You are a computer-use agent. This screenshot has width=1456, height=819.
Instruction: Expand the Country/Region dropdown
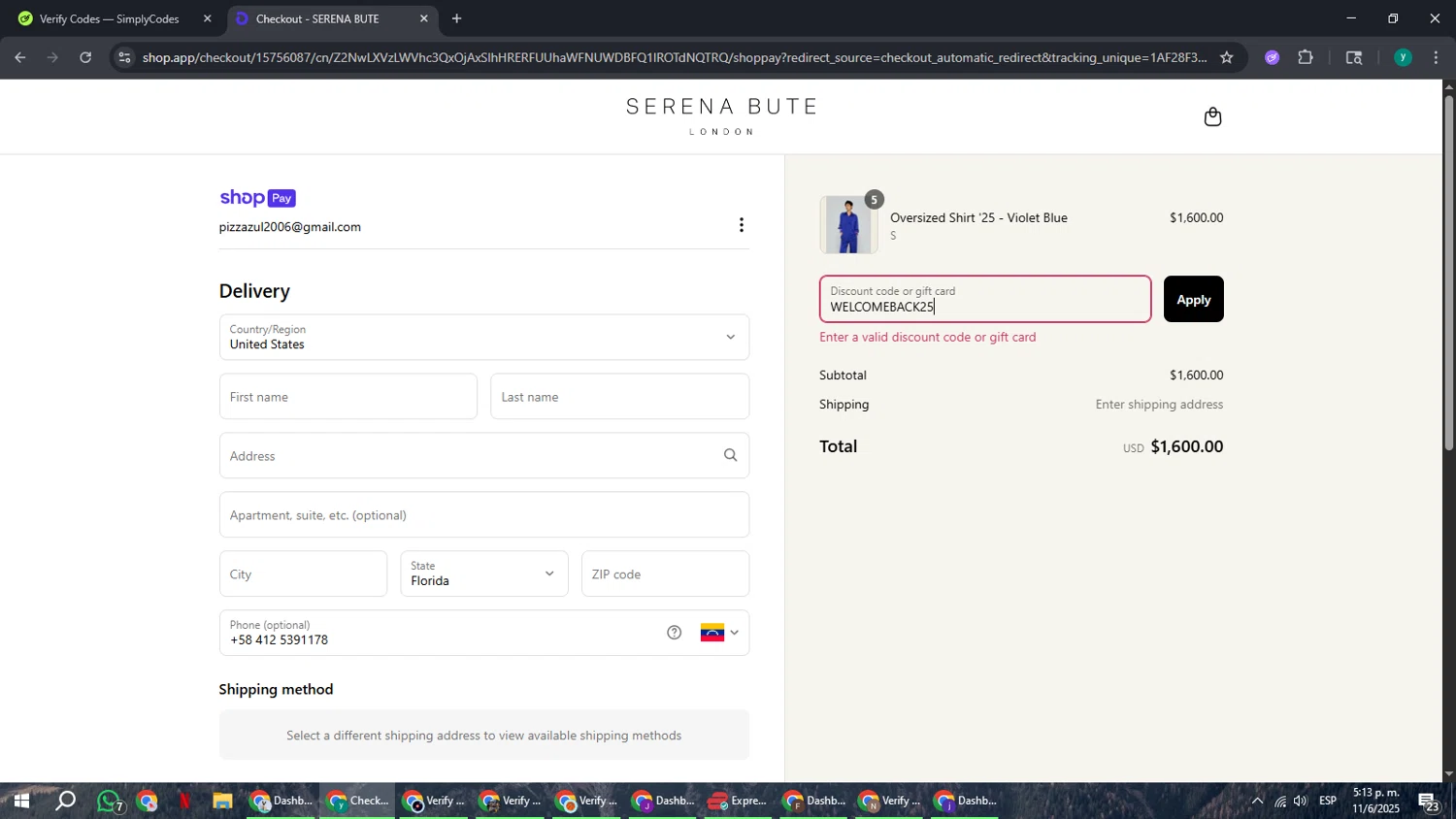point(484,338)
